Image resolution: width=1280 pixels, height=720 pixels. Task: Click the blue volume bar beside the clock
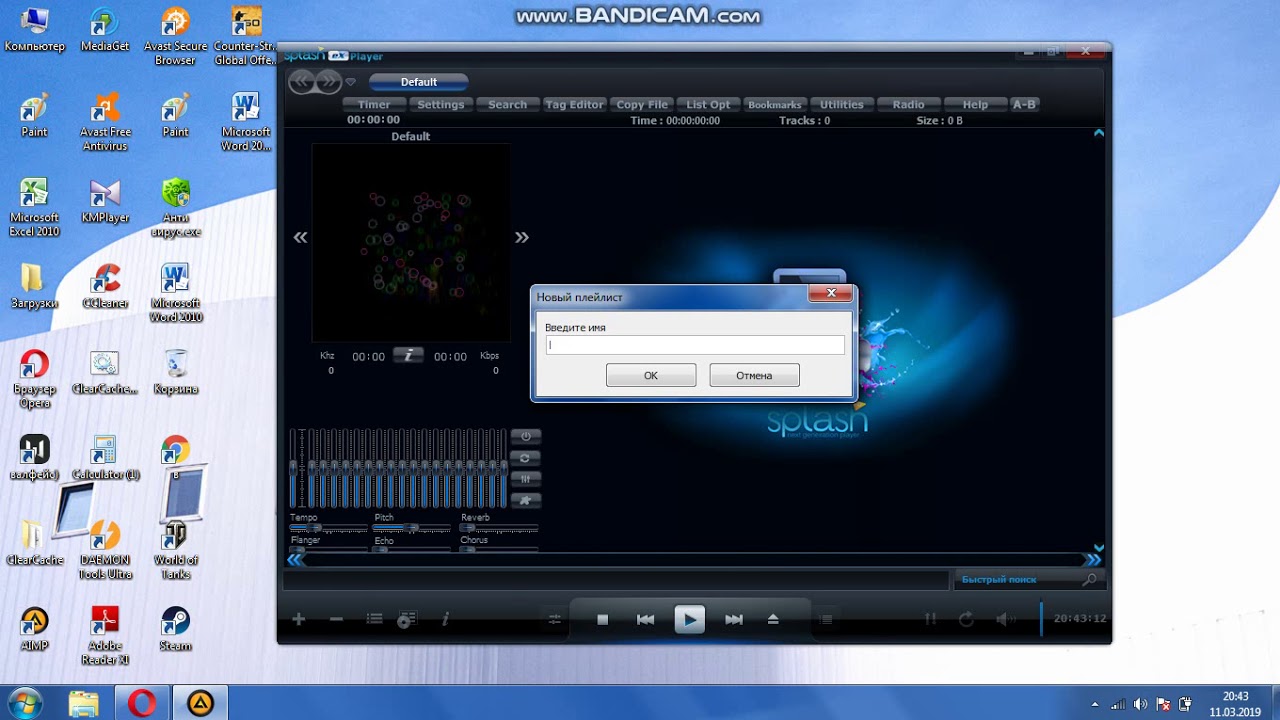[x=1041, y=619]
